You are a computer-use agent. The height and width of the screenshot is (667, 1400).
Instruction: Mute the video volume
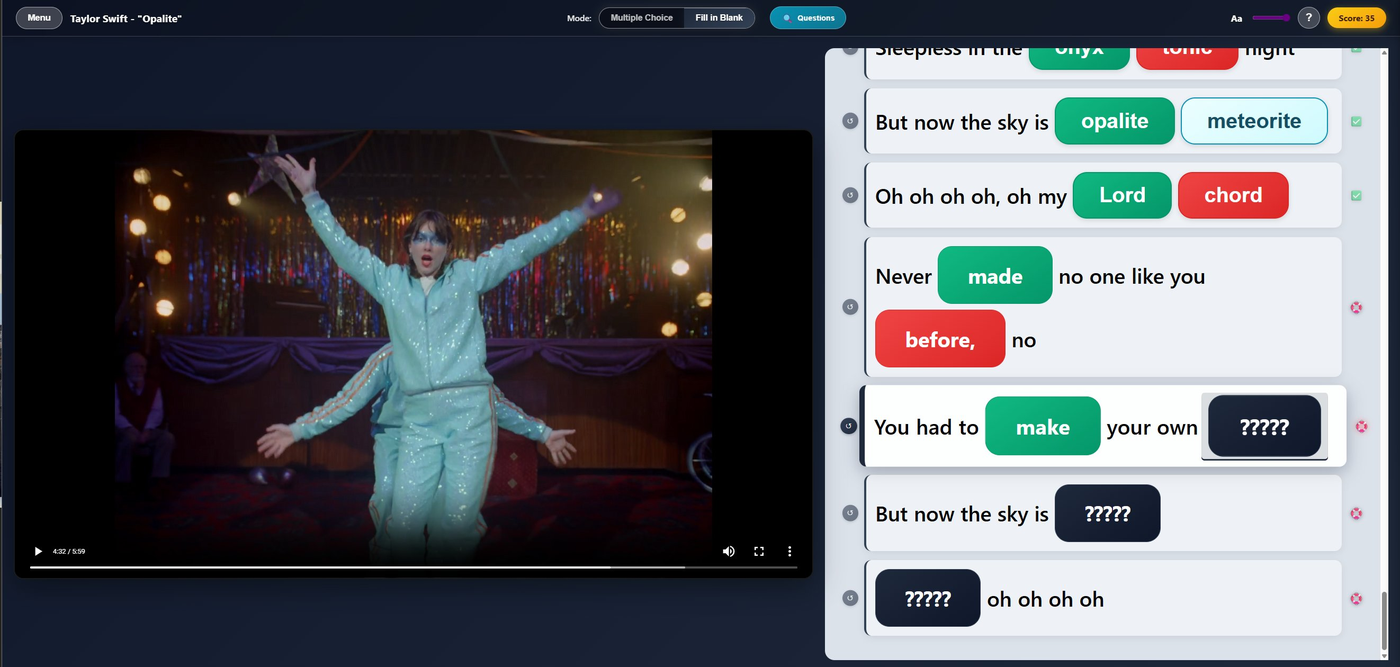(x=729, y=551)
